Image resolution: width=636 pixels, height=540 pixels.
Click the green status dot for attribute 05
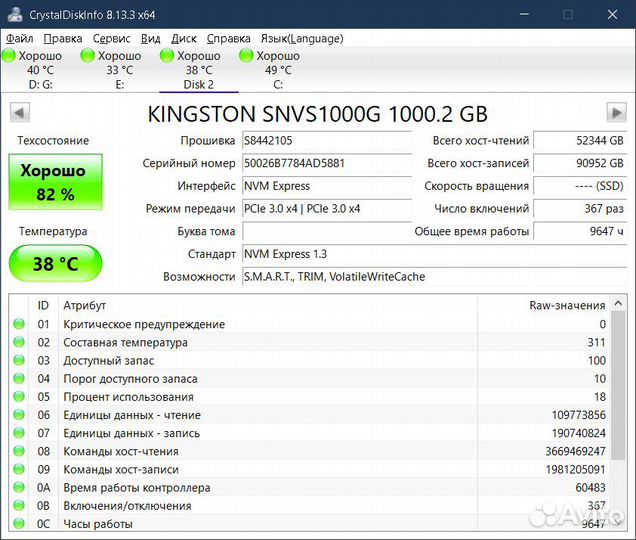19,396
